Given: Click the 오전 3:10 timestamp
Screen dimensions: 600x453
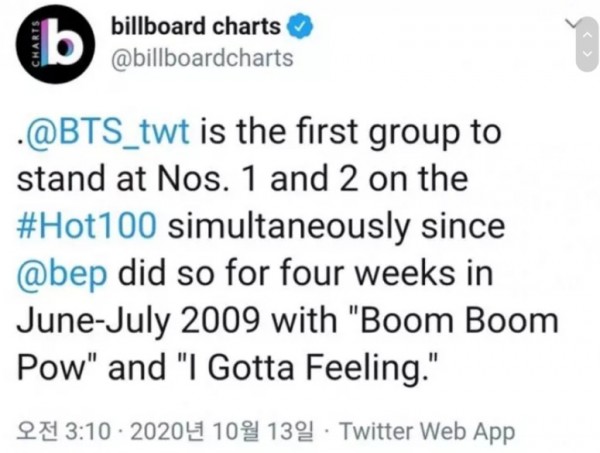Looking at the screenshot, I should [64, 432].
